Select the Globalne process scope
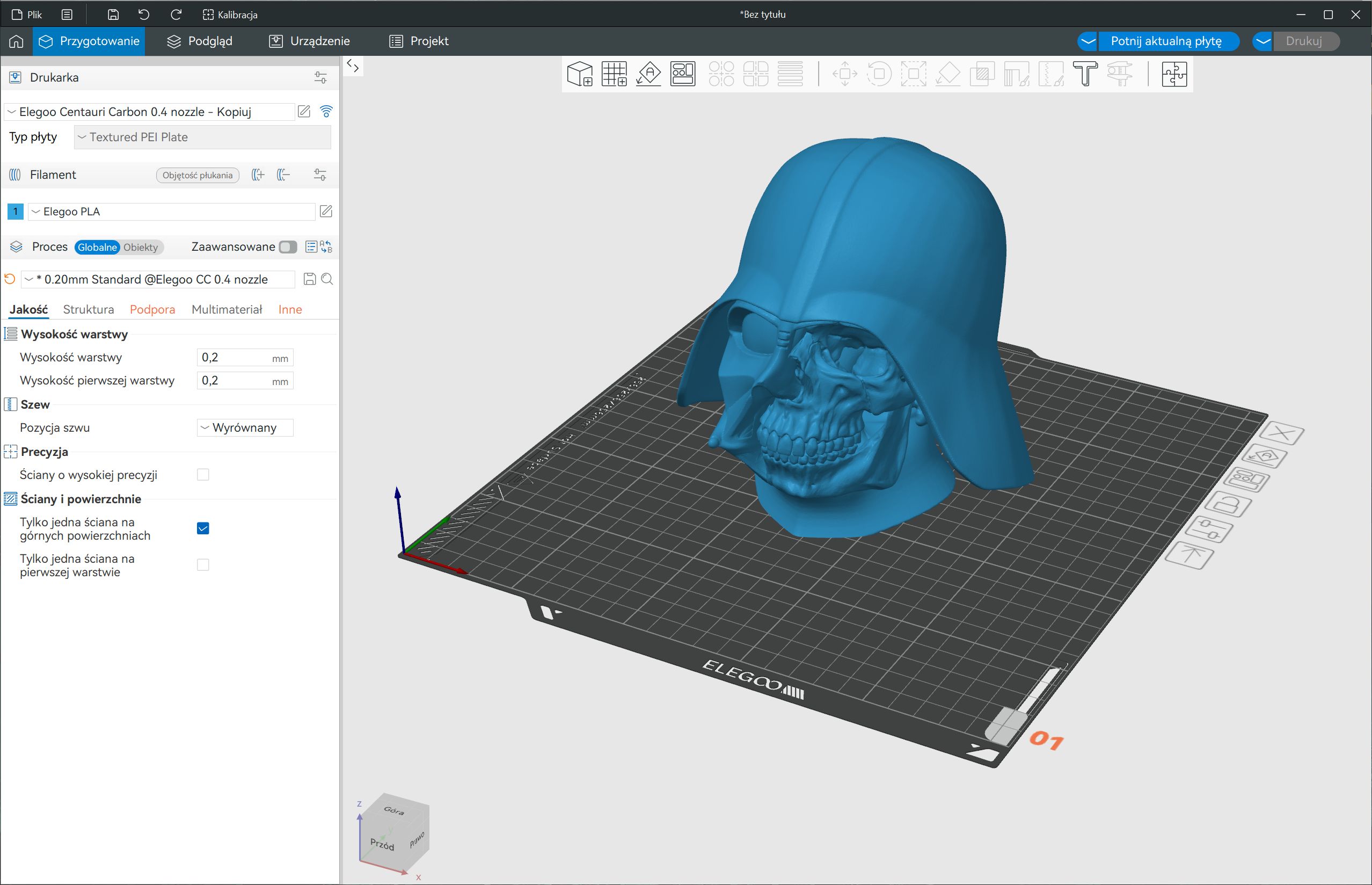1372x885 pixels. click(x=97, y=247)
